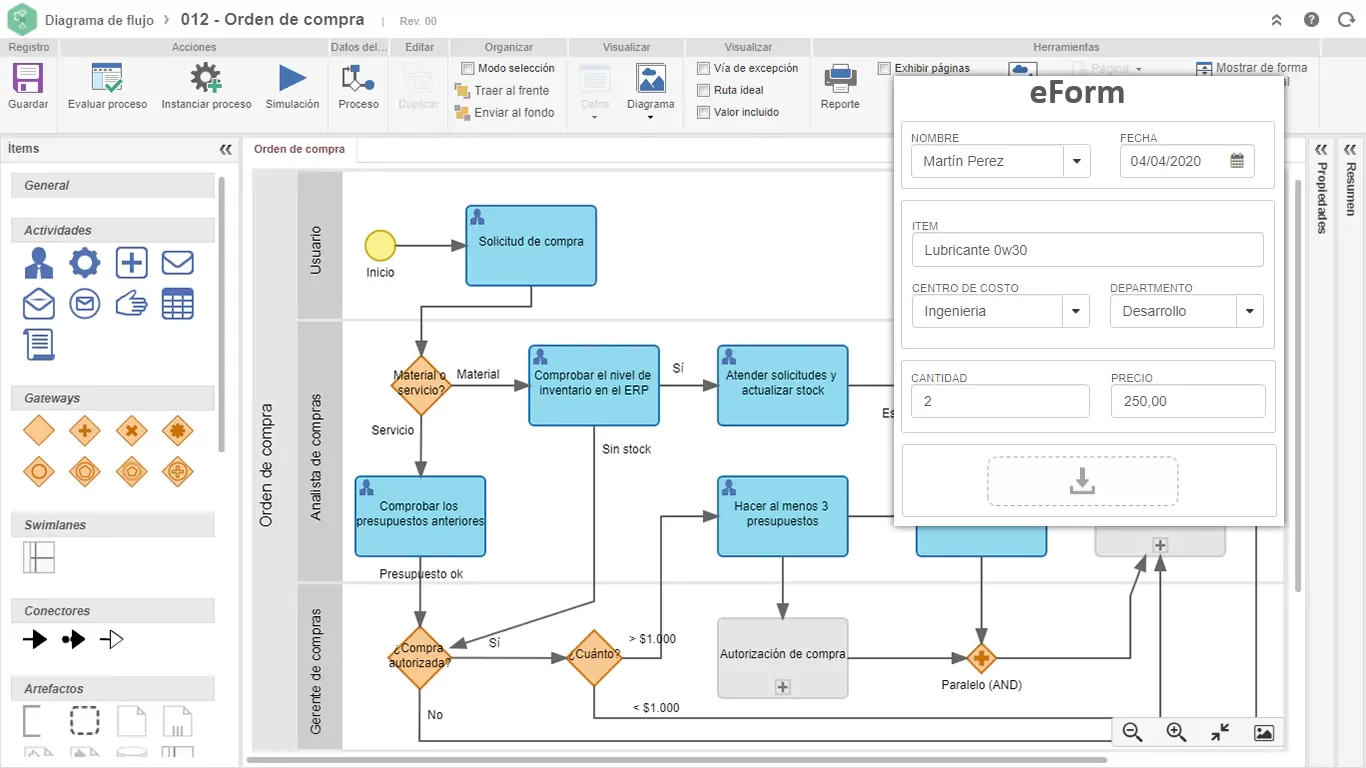Collapse the Ítems panel
1366x768 pixels.
pos(226,149)
